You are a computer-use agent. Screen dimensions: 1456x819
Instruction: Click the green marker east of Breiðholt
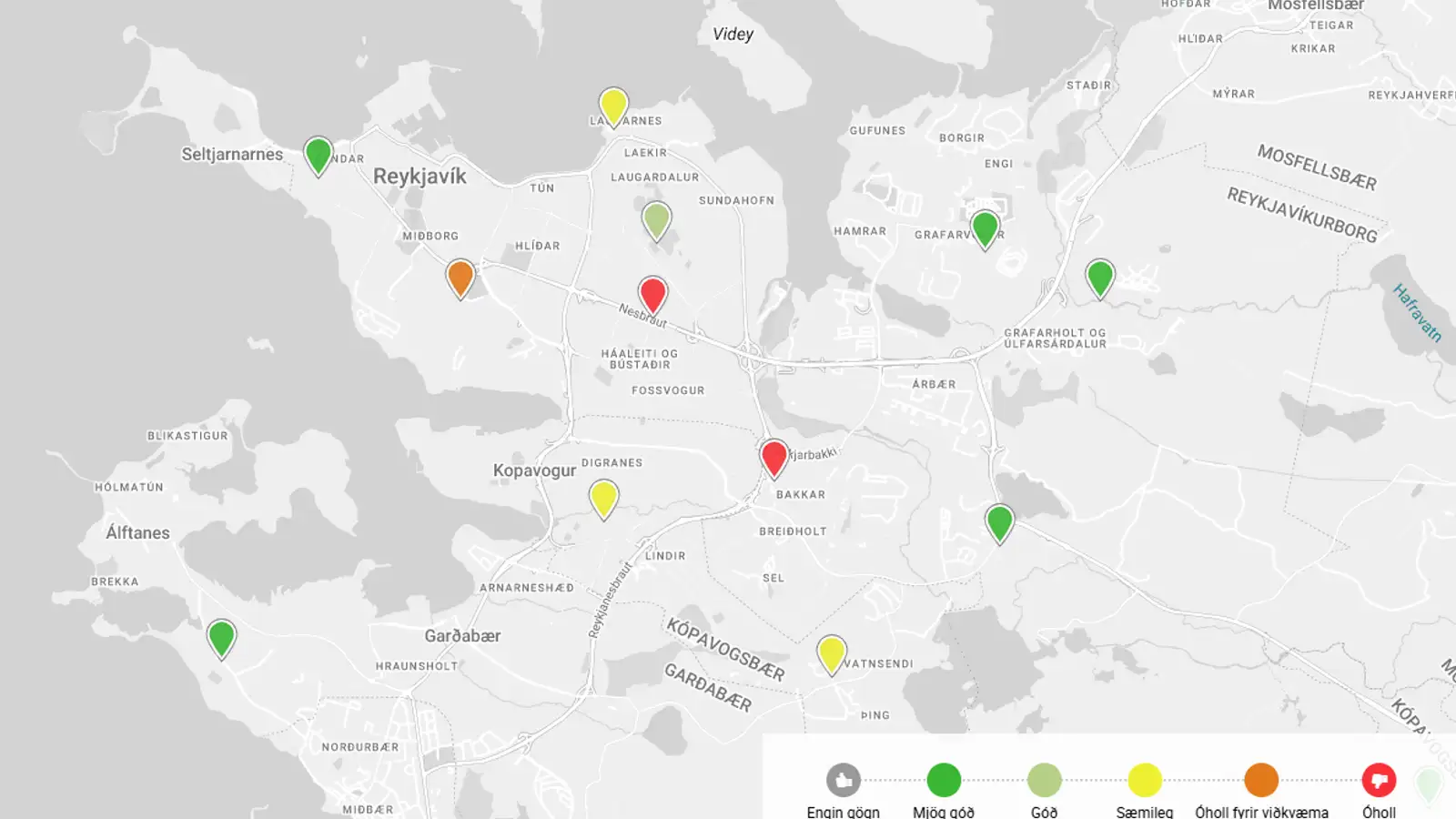[999, 521]
